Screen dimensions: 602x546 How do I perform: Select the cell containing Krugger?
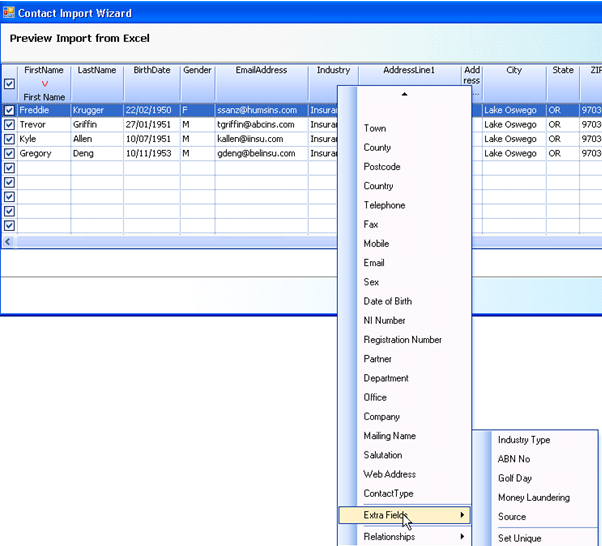(97, 110)
